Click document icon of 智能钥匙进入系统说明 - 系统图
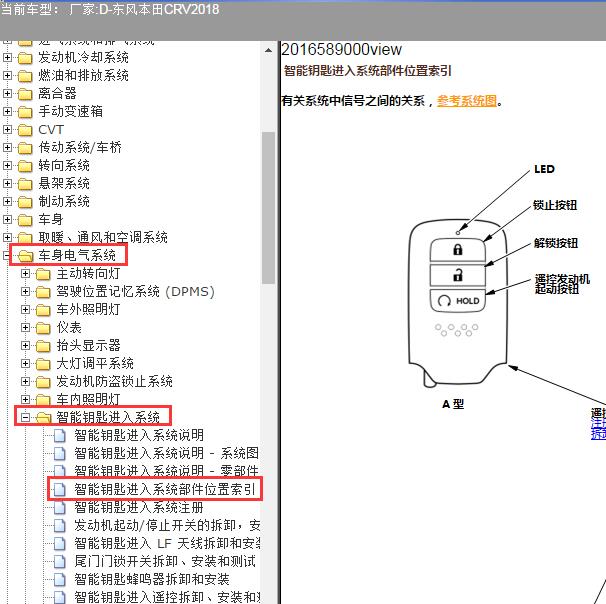Image resolution: width=606 pixels, height=604 pixels. coord(60,453)
